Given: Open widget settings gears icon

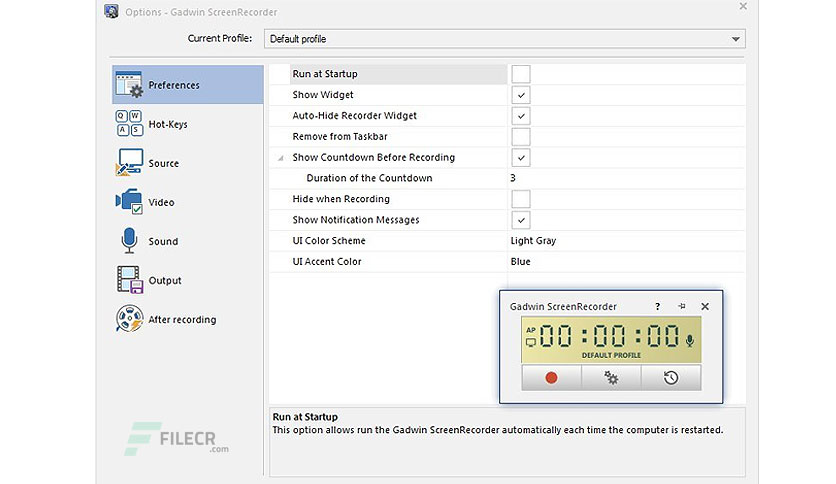Looking at the screenshot, I should [611, 378].
